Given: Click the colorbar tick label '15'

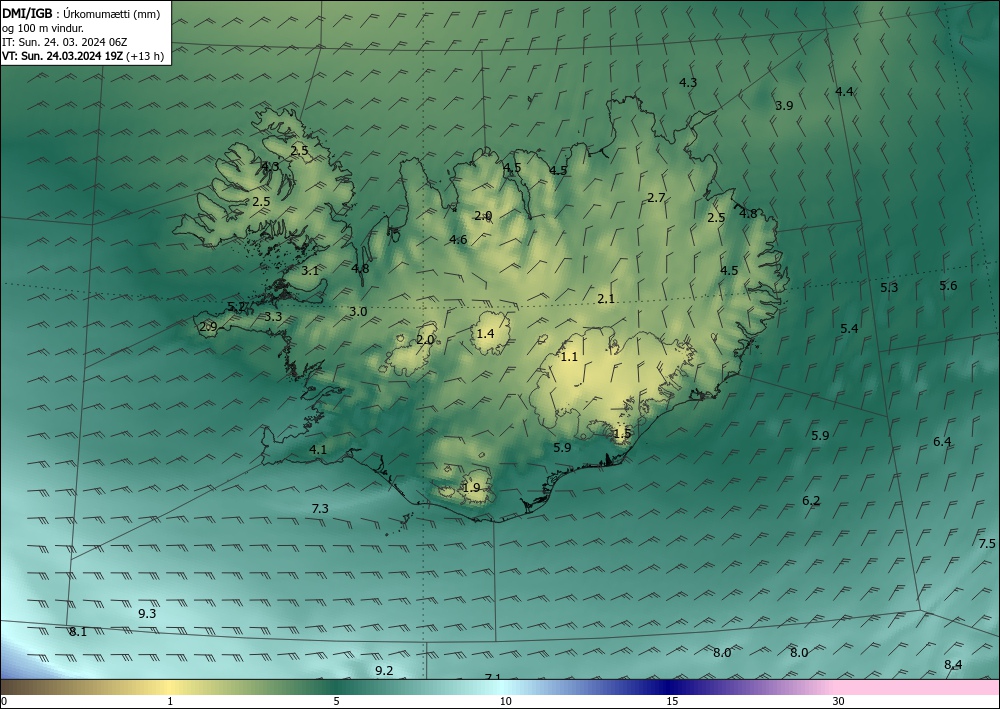Looking at the screenshot, I should point(672,702).
